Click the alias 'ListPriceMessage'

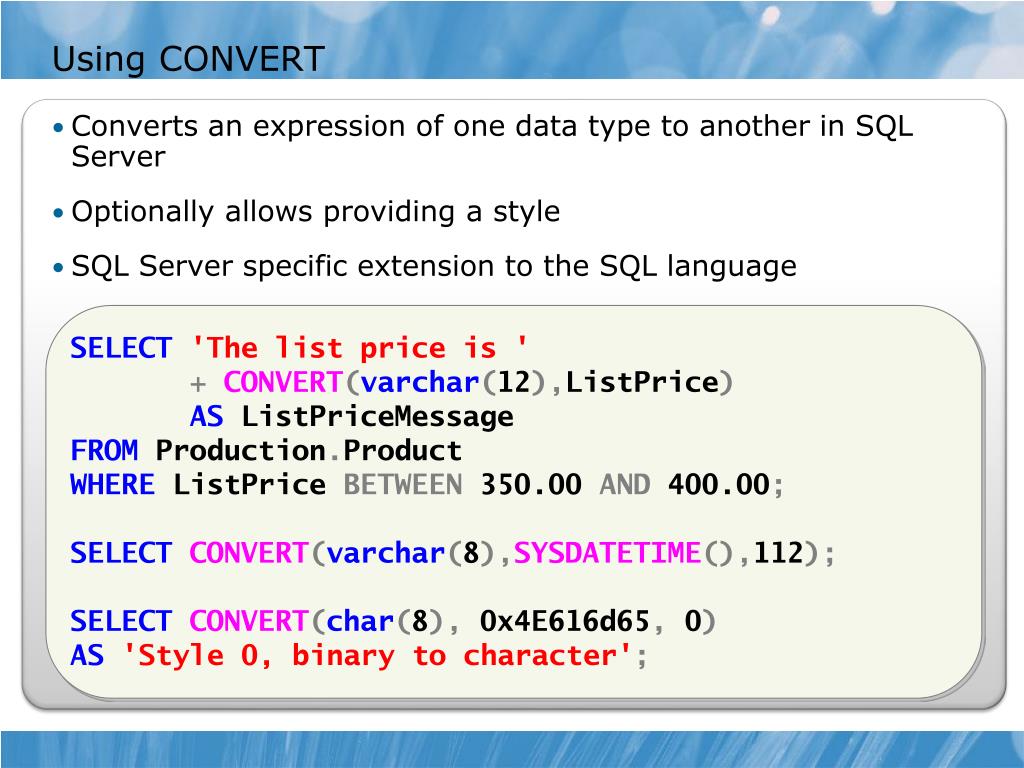pyautogui.click(x=377, y=417)
